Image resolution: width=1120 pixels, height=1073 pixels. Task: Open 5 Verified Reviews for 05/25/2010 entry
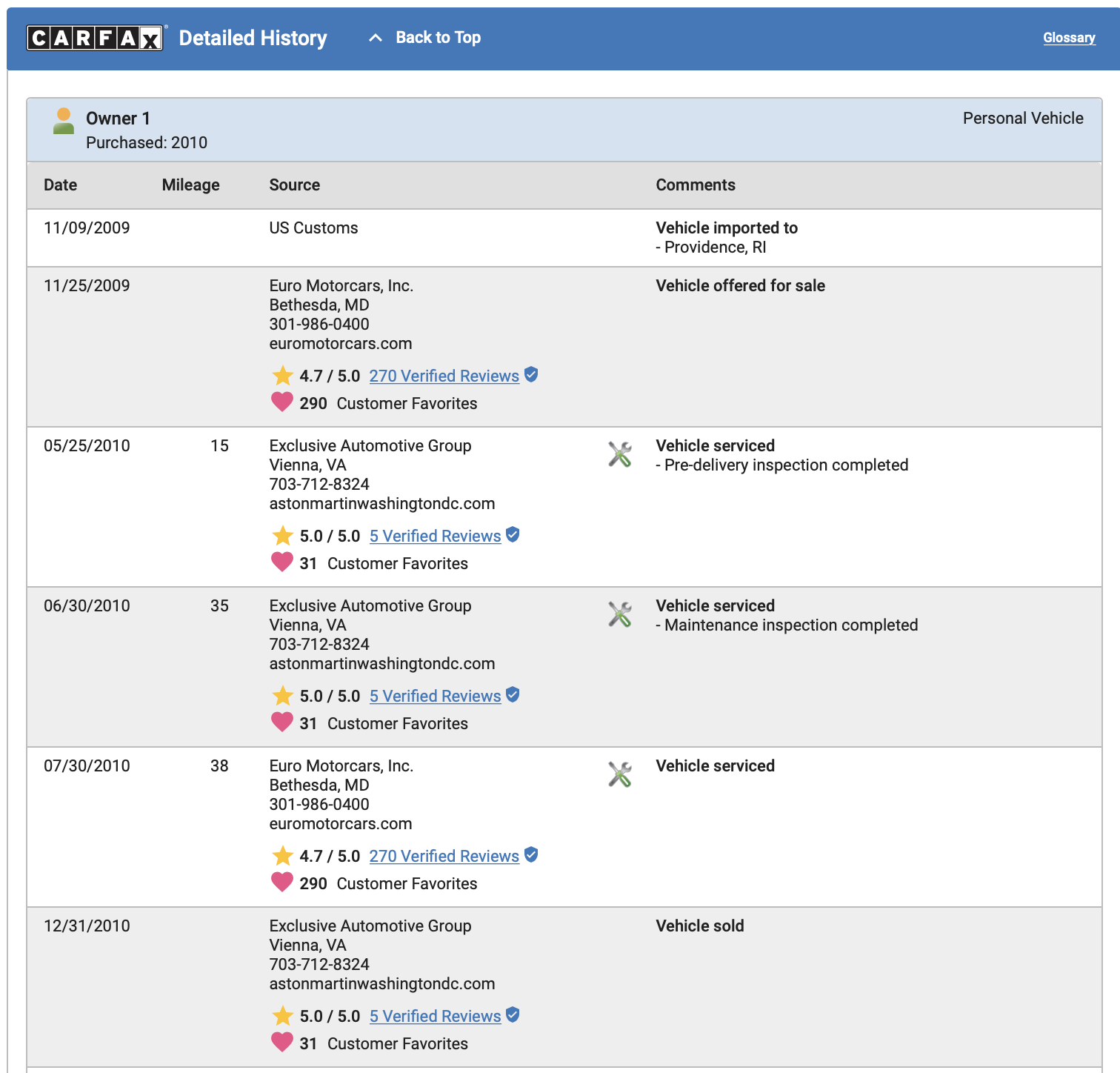click(435, 536)
